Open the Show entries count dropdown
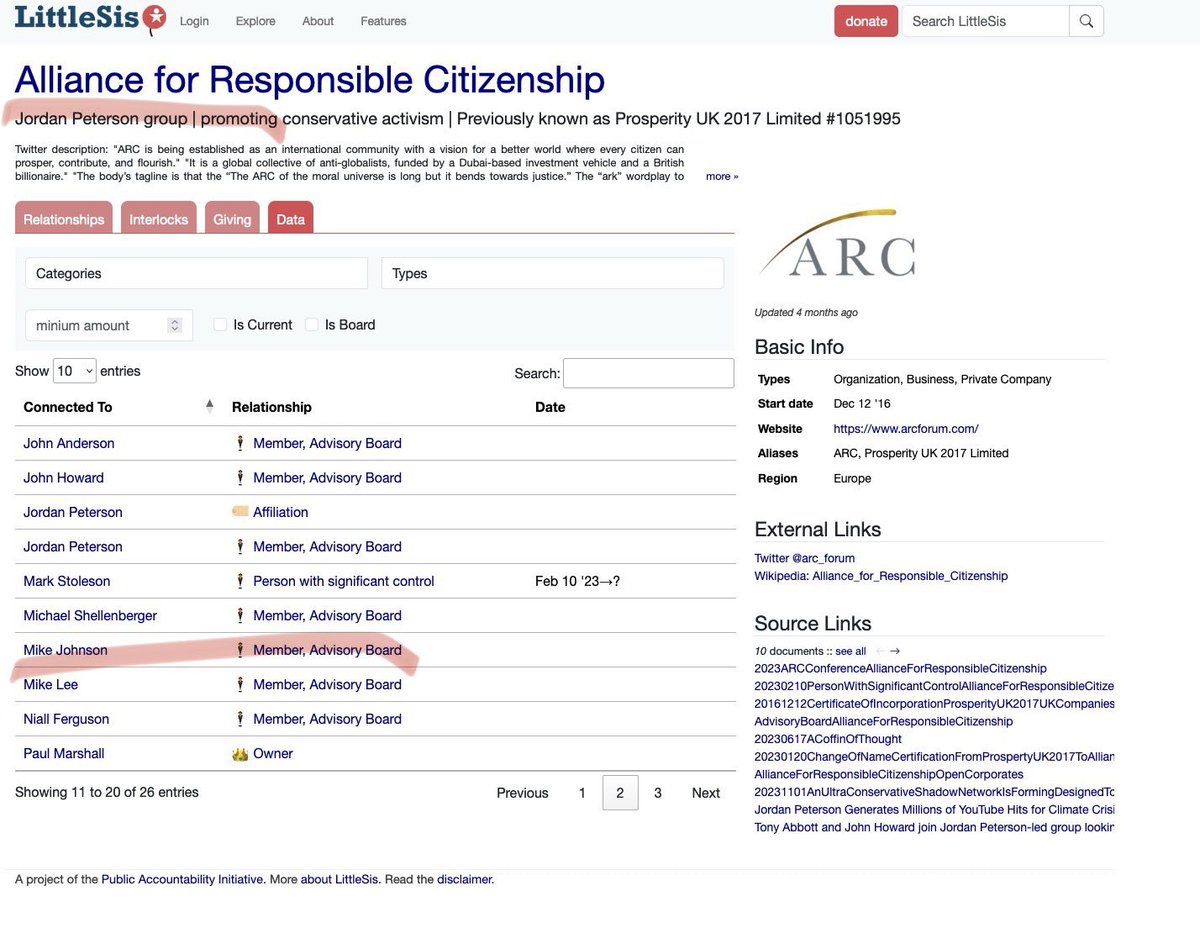The width and height of the screenshot is (1200, 928). [75, 371]
